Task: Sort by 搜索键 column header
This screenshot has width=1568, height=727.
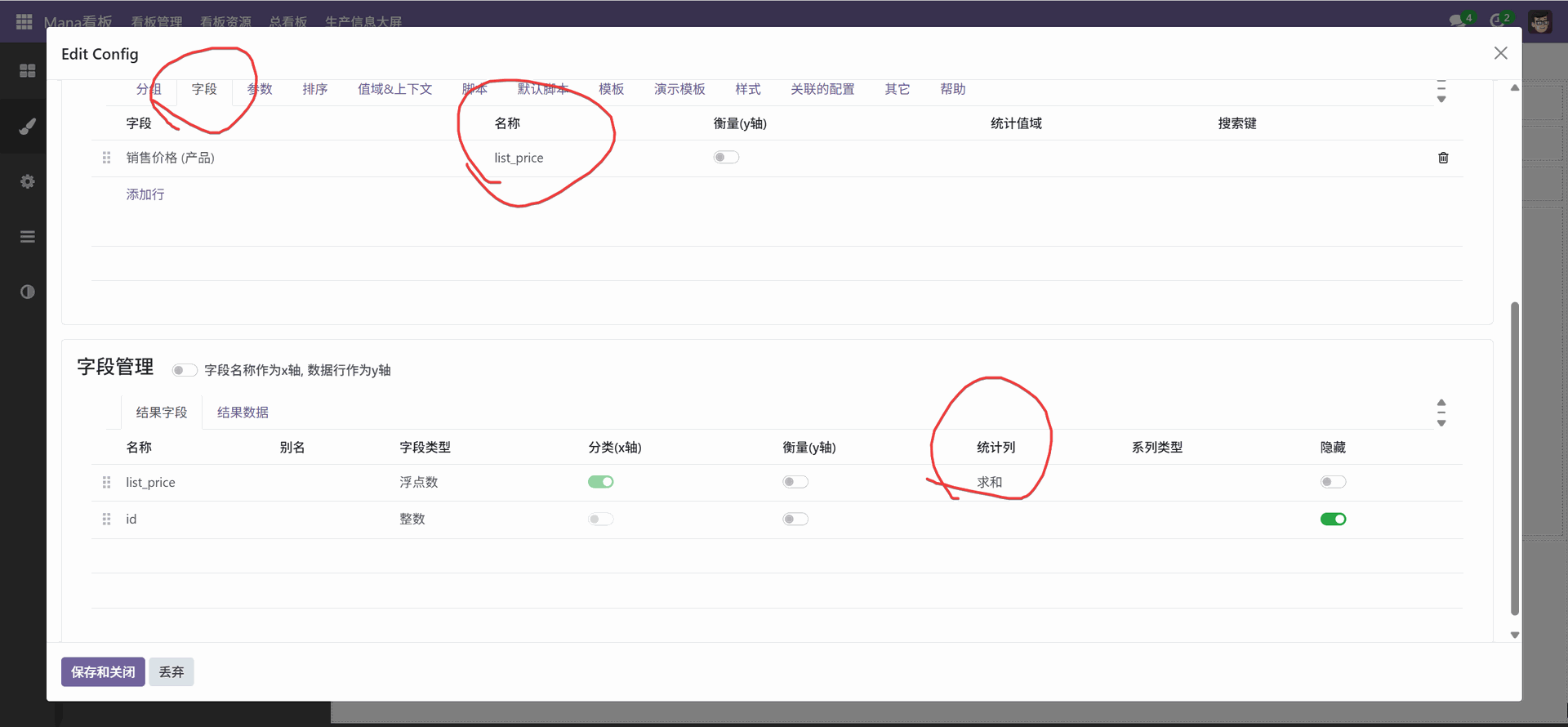Action: (1237, 123)
